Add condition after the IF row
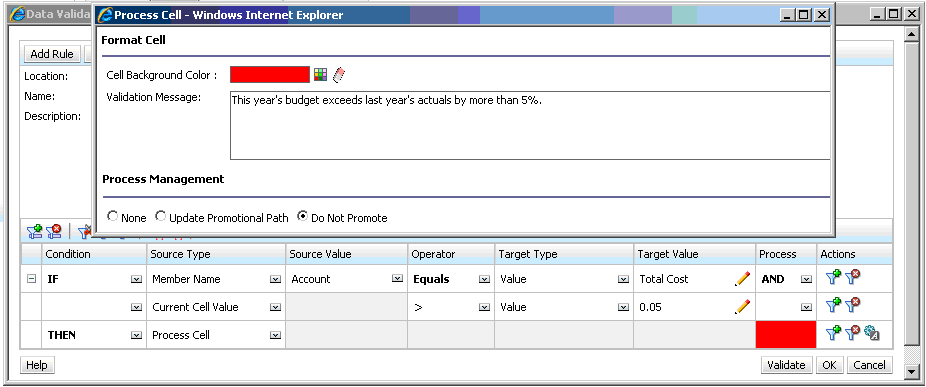The height and width of the screenshot is (387, 926). point(833,277)
